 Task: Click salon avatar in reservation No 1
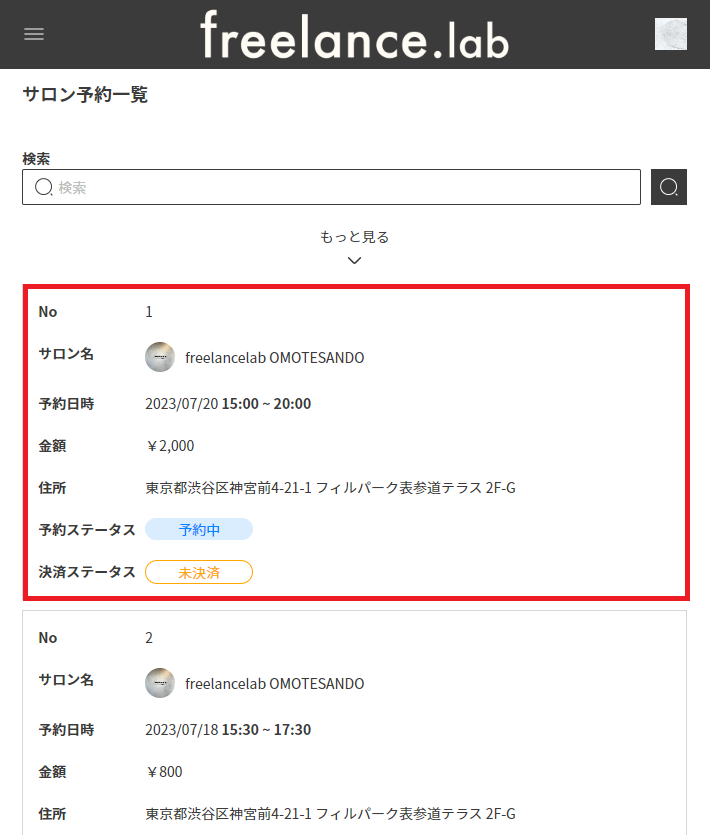(x=160, y=358)
